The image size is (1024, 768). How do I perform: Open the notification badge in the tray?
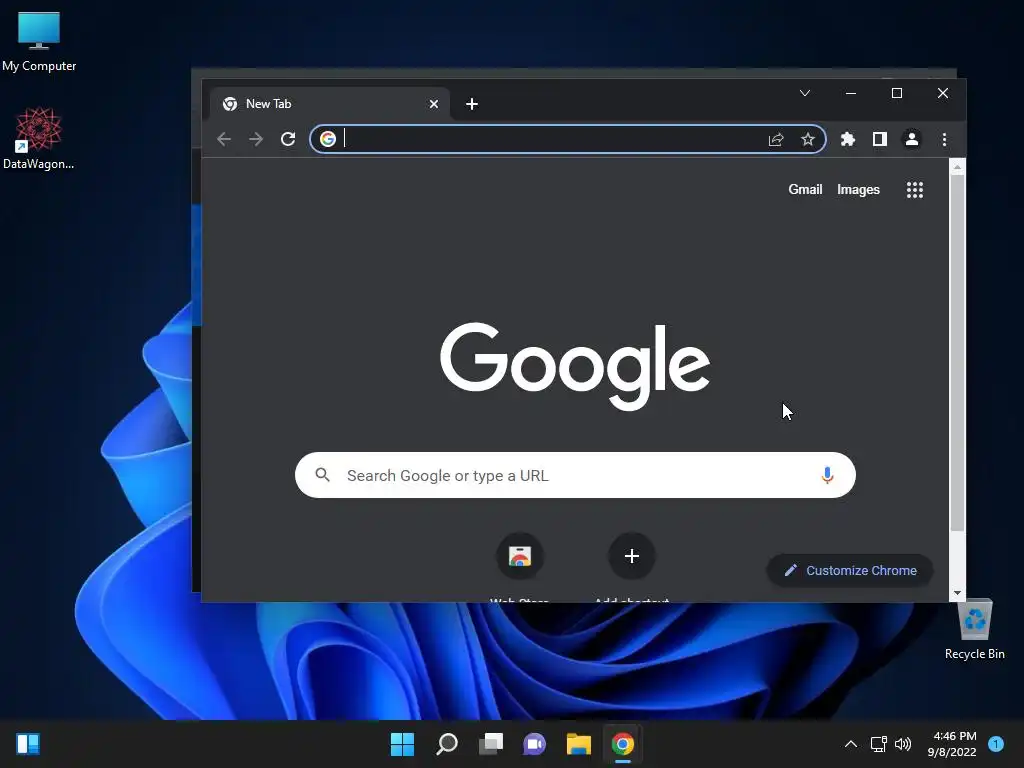pyautogui.click(x=996, y=744)
